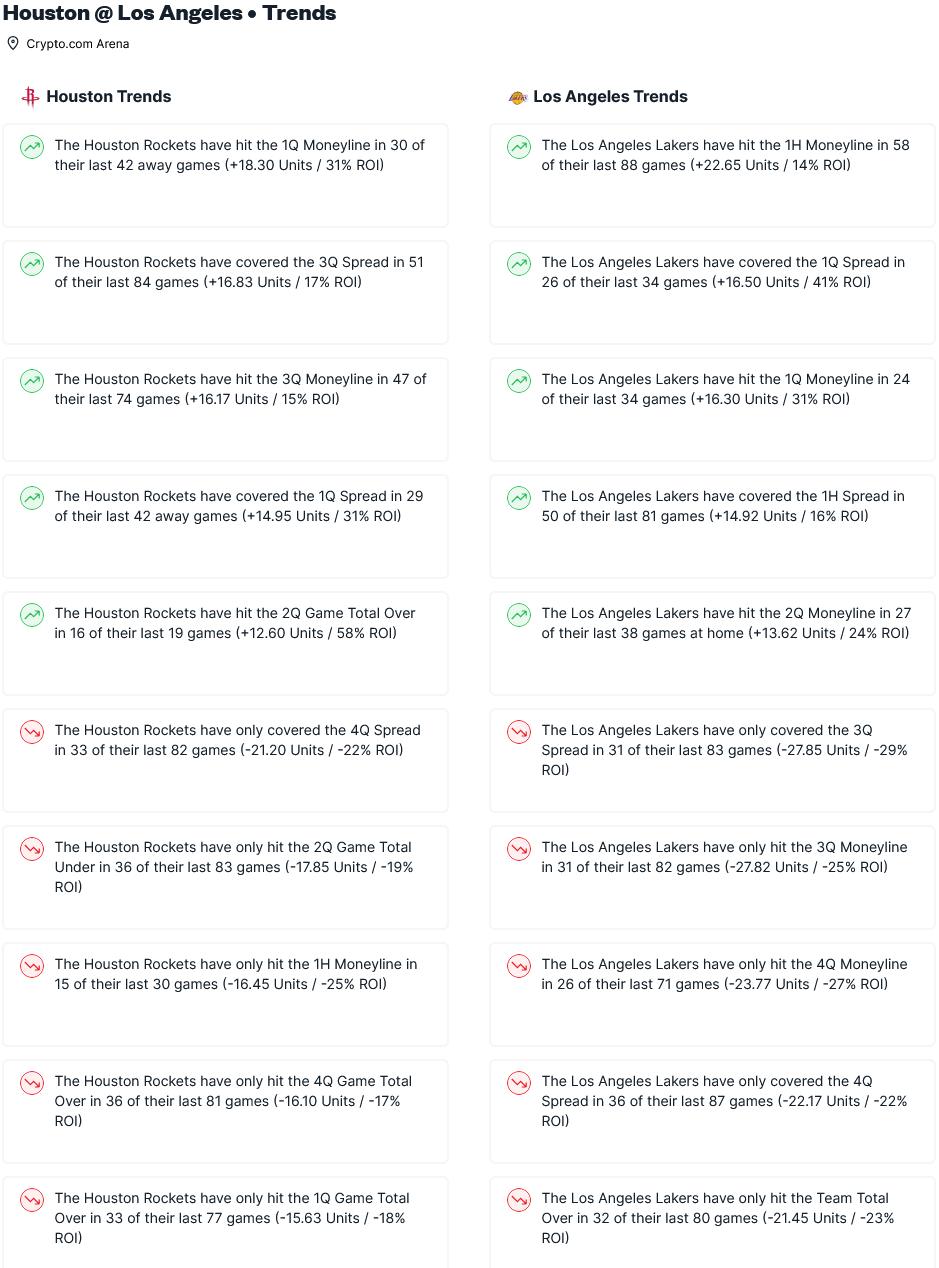Open the Lakers 4Q Moneyline 26 of 71 card
Screen dimensions: 939x1268
click(712, 994)
